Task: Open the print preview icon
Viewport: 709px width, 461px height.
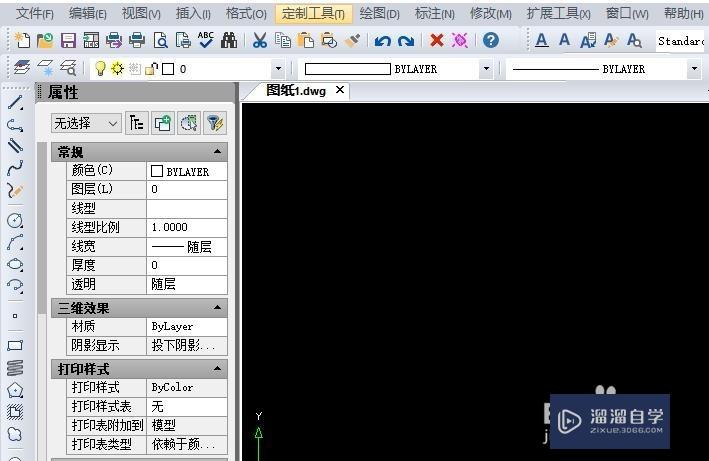Action: click(161, 41)
